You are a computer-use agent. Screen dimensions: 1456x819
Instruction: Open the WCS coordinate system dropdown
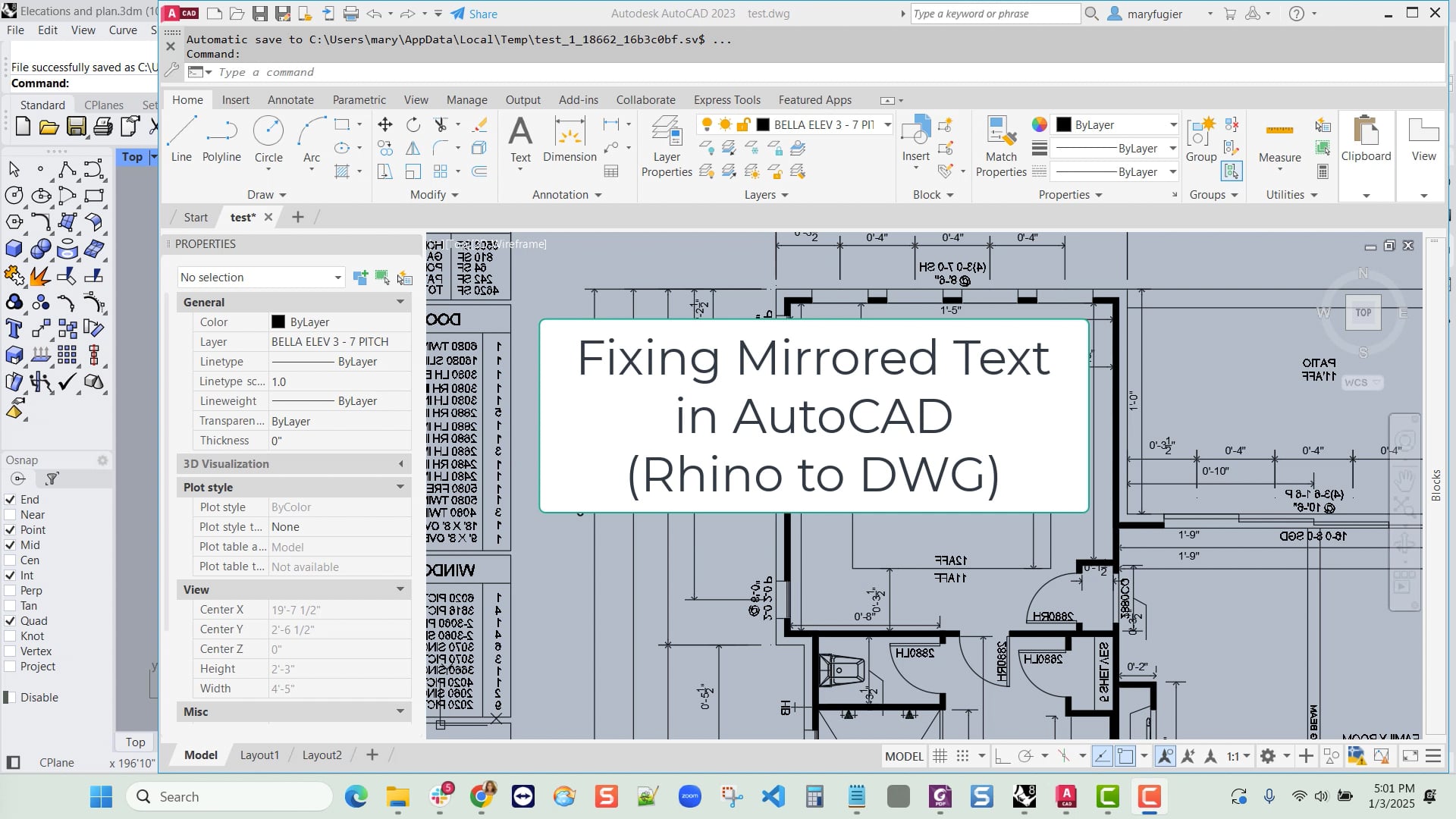(1363, 383)
